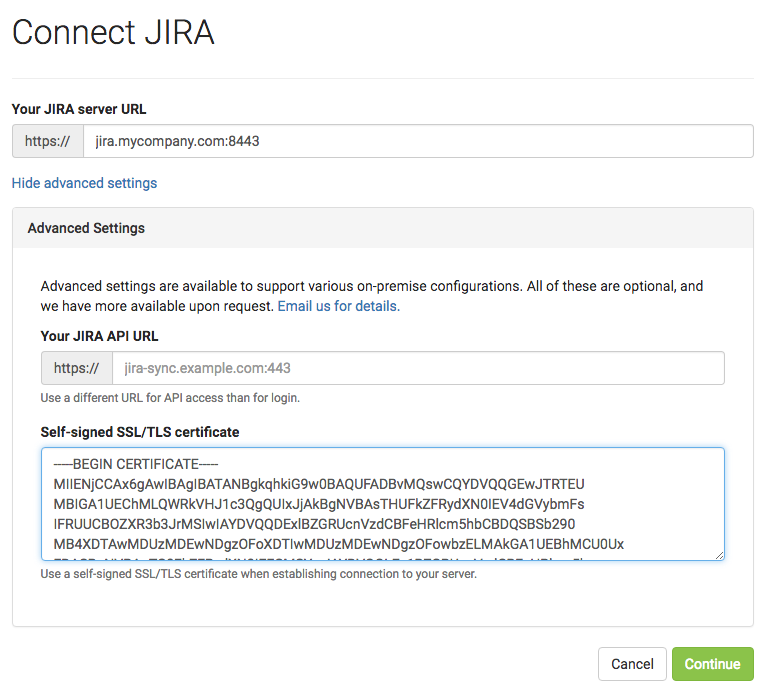This screenshot has width=768, height=694.
Task: Click the Cancel button
Action: pyautogui.click(x=632, y=664)
